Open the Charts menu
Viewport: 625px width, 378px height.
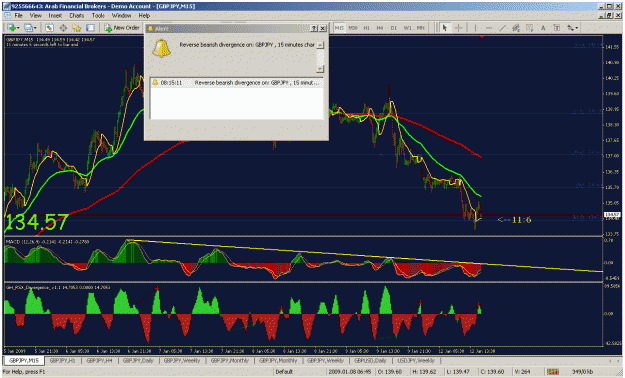[77, 16]
